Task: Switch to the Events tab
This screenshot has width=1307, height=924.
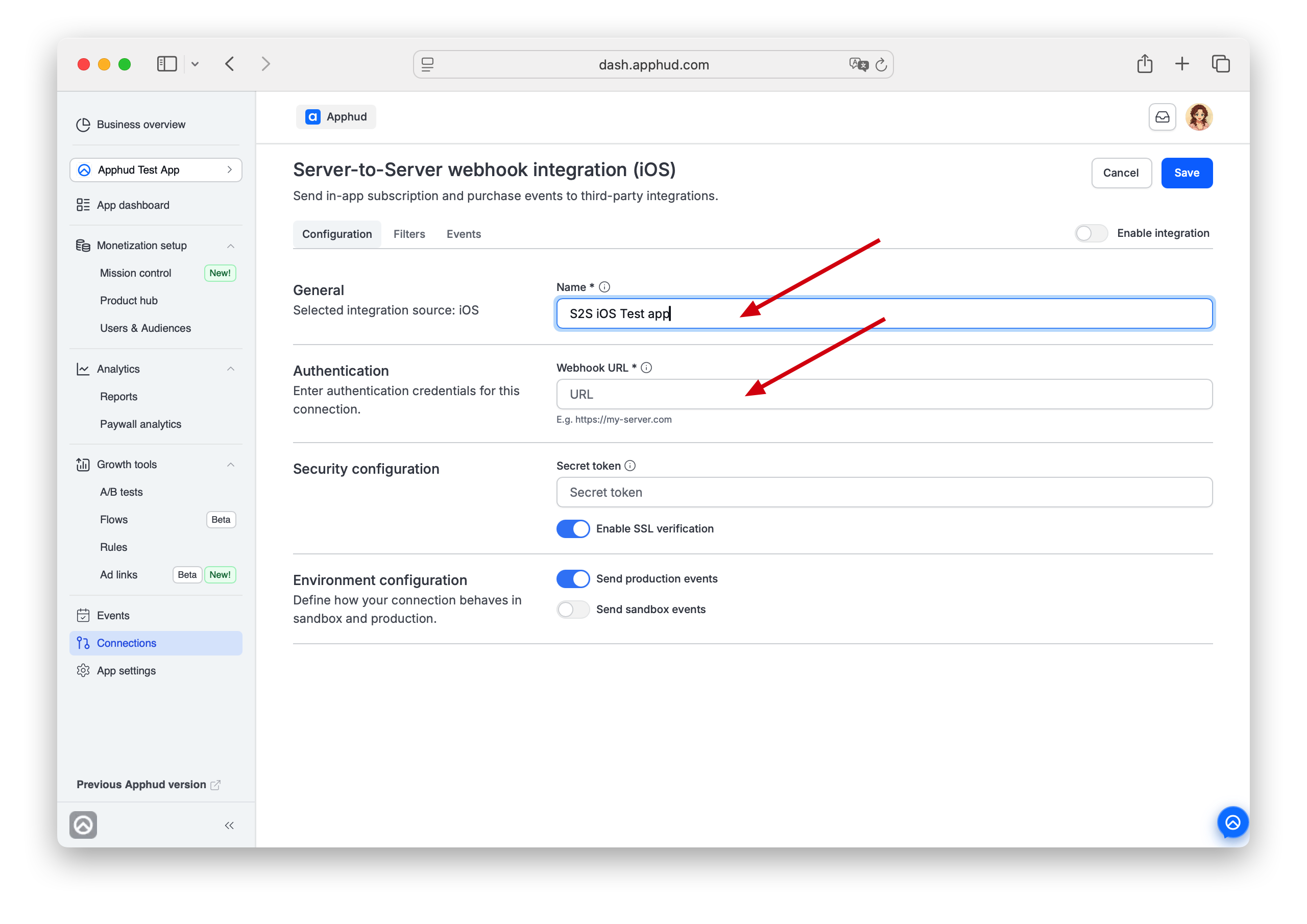Action: coord(464,234)
